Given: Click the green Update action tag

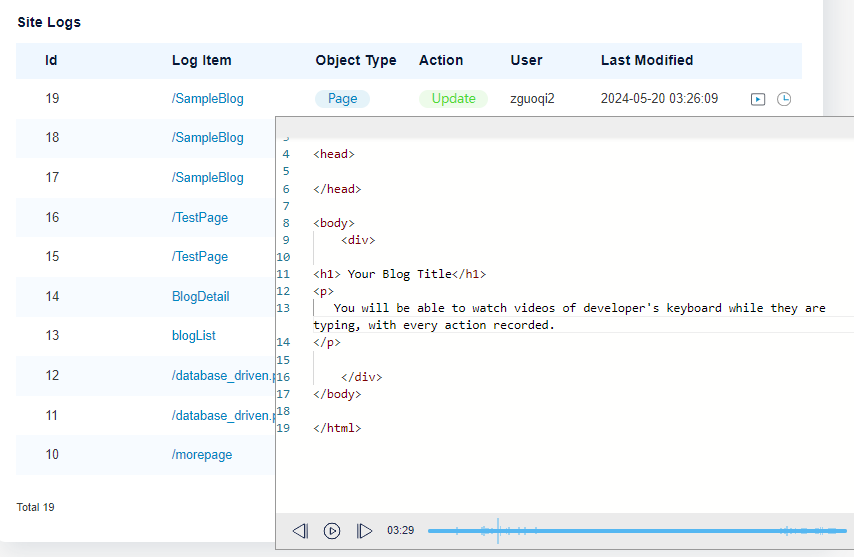Looking at the screenshot, I should click(x=453, y=99).
